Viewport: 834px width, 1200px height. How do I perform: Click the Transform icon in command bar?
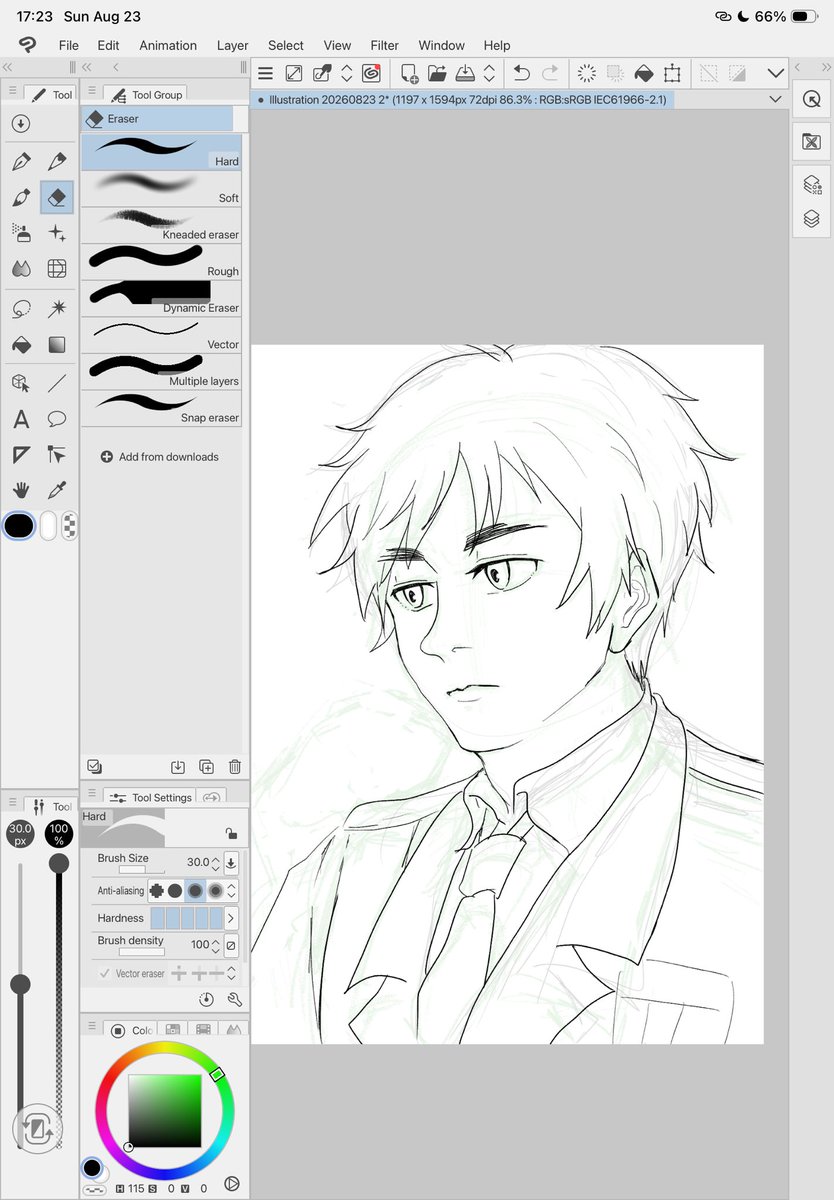click(x=672, y=73)
